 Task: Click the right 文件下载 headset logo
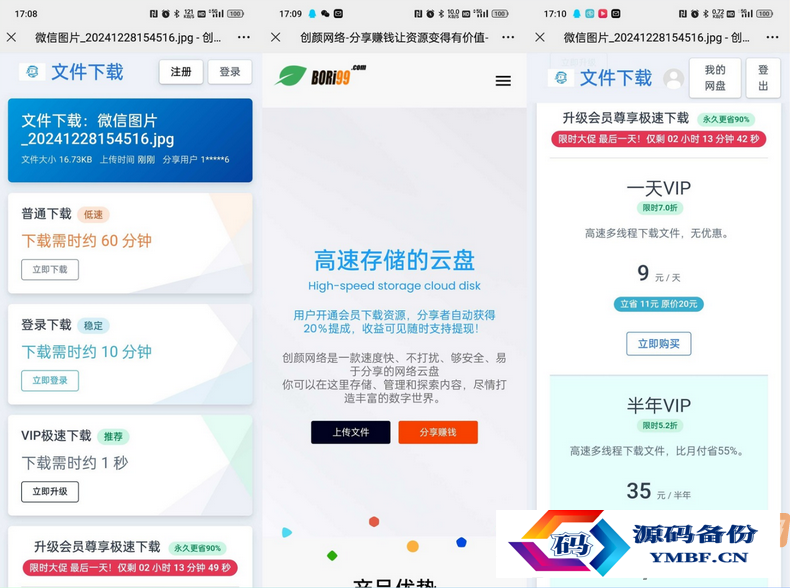pyautogui.click(x=561, y=78)
